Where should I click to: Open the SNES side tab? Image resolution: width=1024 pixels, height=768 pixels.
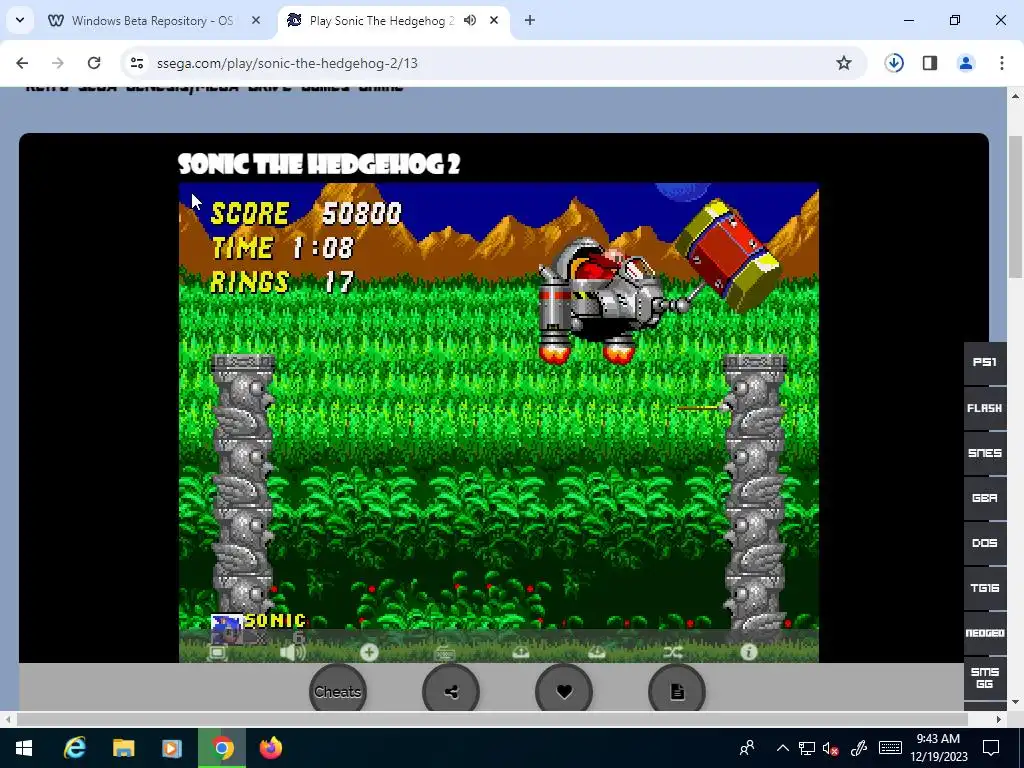coord(985,453)
